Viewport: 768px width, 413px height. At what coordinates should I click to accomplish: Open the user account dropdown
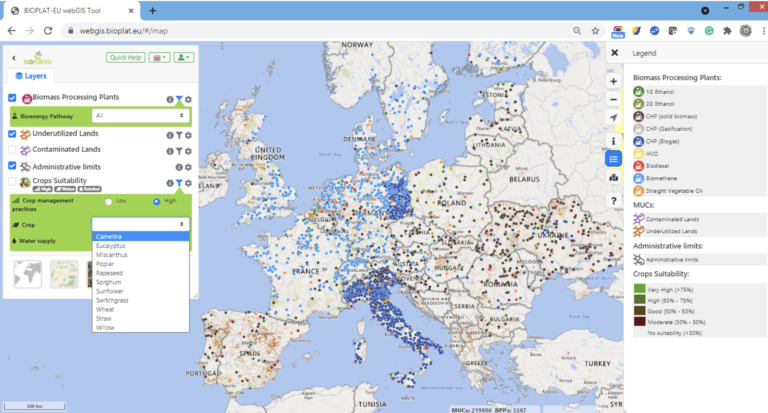[184, 57]
